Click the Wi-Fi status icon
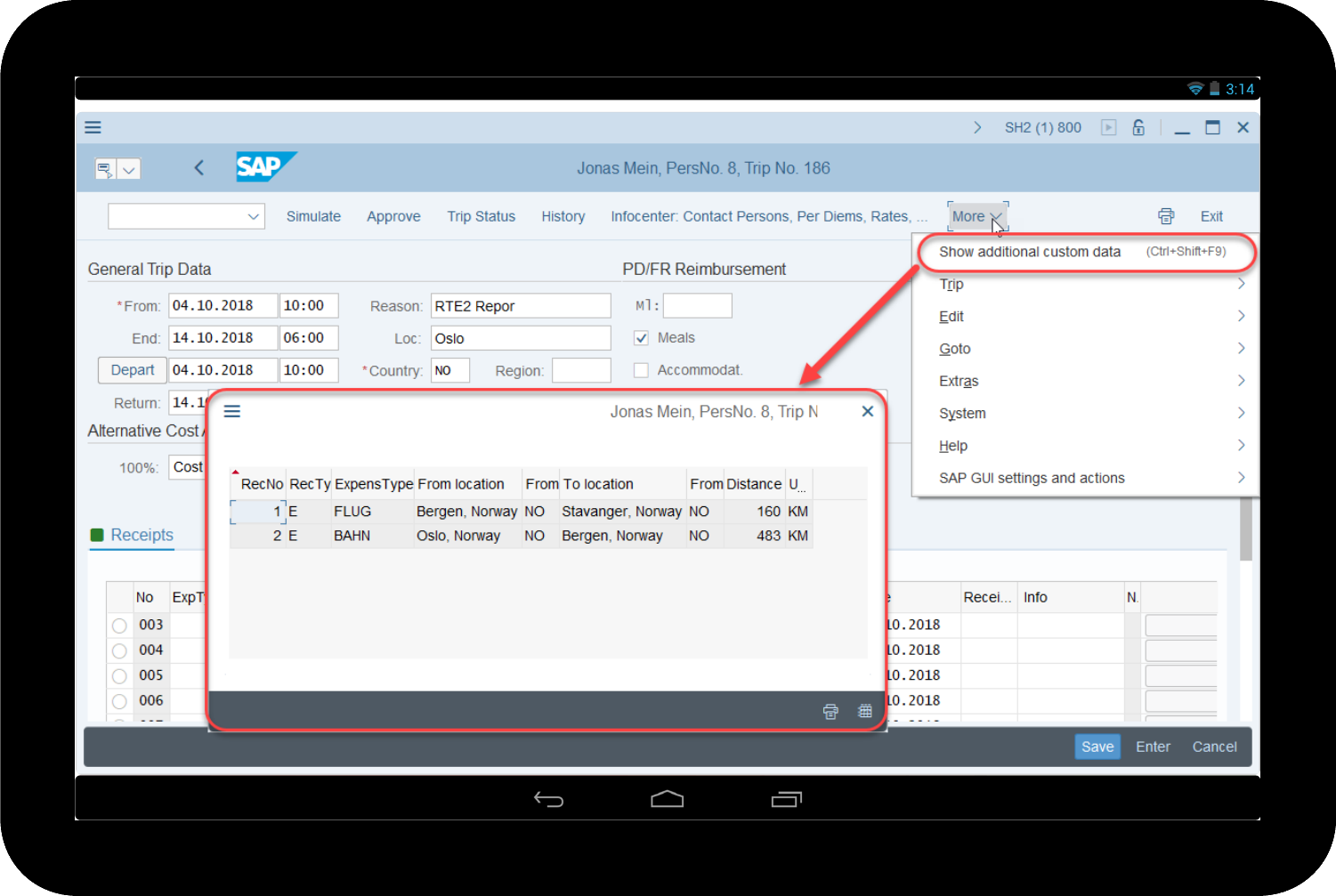1336x896 pixels. (1195, 89)
